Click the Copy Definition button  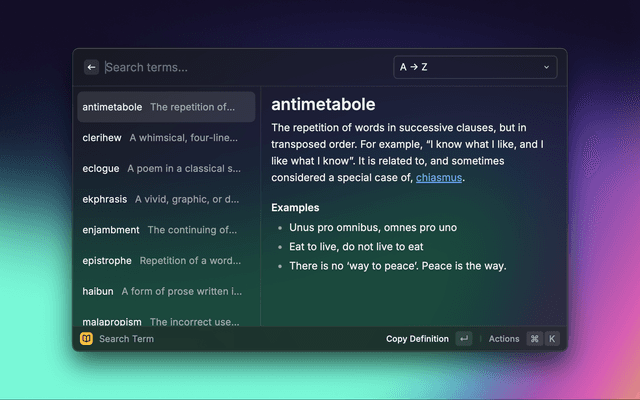tap(417, 339)
